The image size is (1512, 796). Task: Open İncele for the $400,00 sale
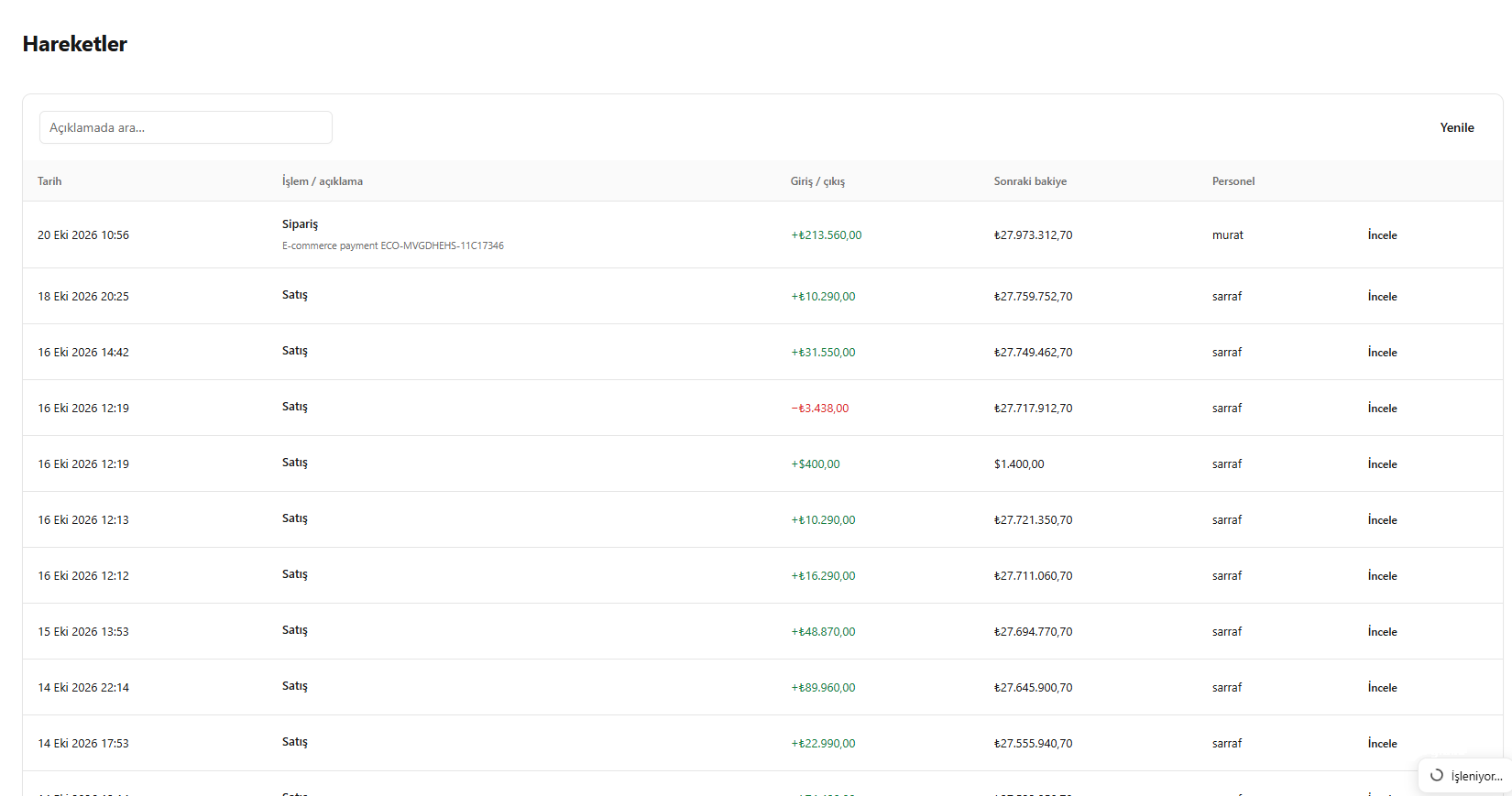[x=1382, y=464]
